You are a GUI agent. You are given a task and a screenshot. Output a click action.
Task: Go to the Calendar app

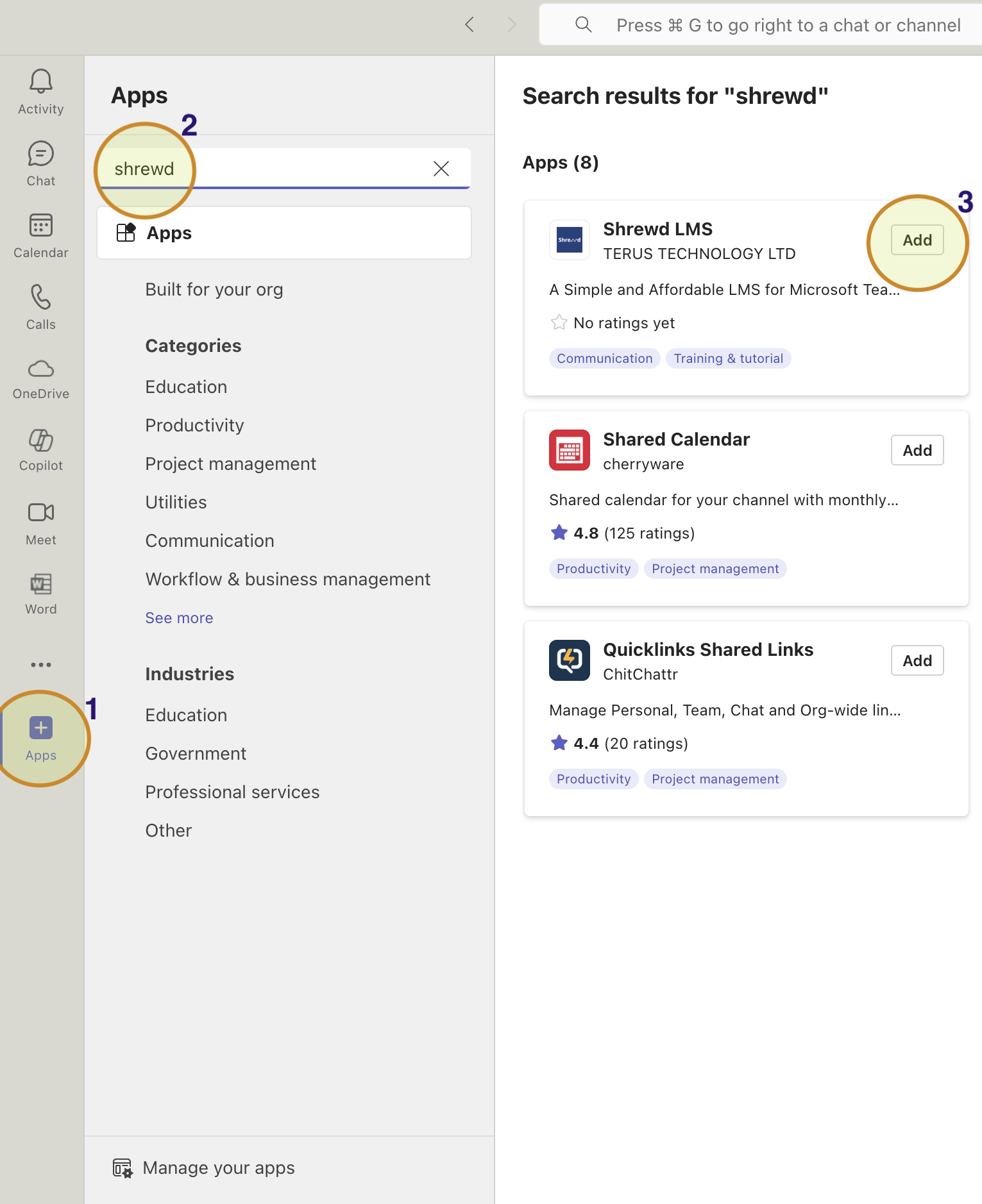click(x=41, y=235)
